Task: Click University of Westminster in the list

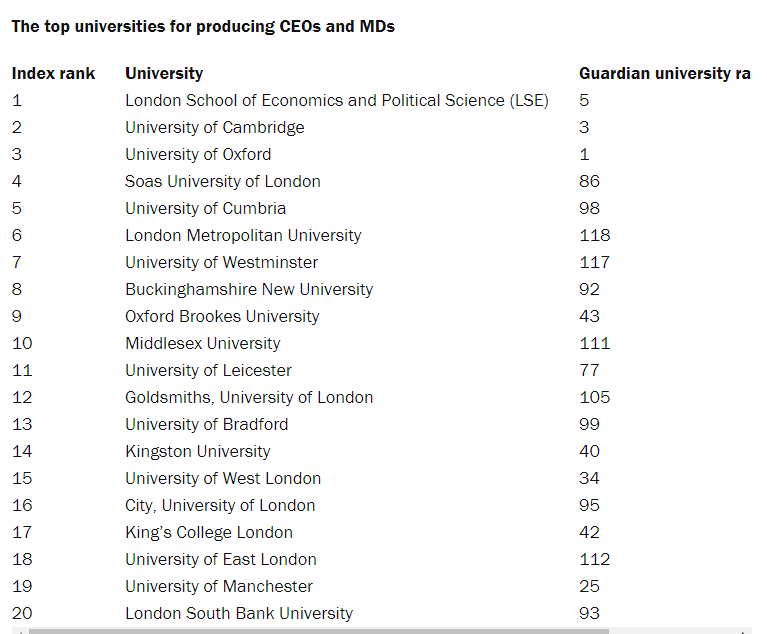Action: 221,262
